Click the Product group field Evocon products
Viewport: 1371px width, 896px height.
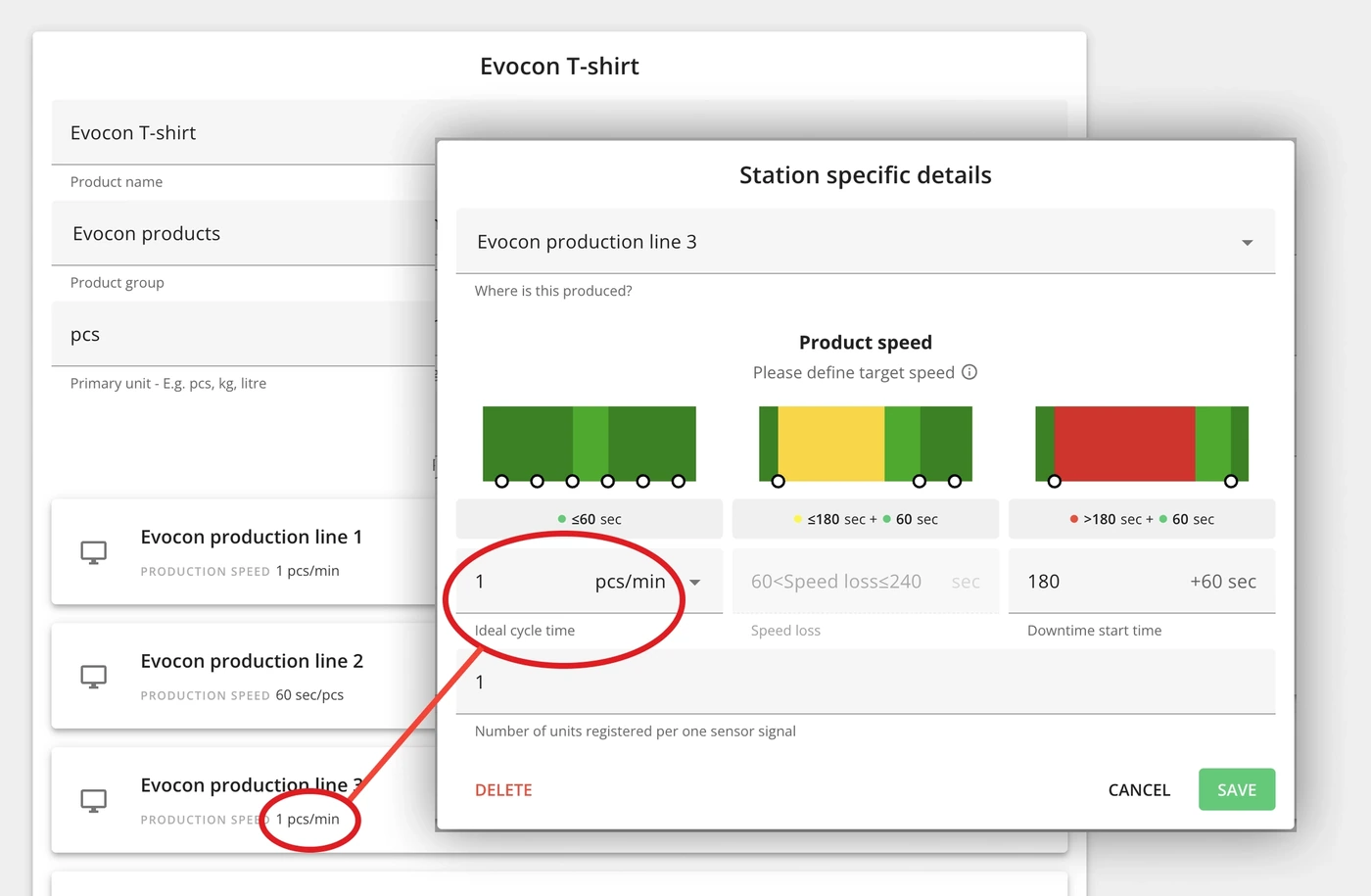pyautogui.click(x=244, y=233)
